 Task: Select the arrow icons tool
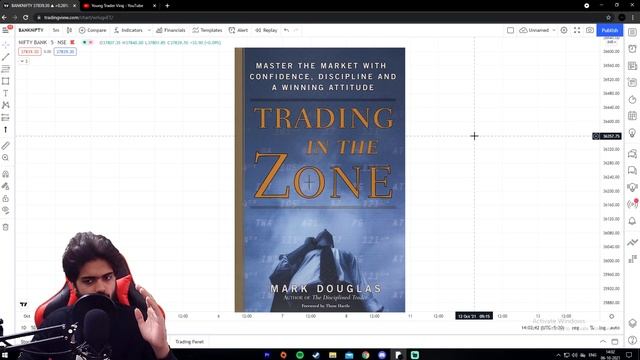(x=6, y=130)
